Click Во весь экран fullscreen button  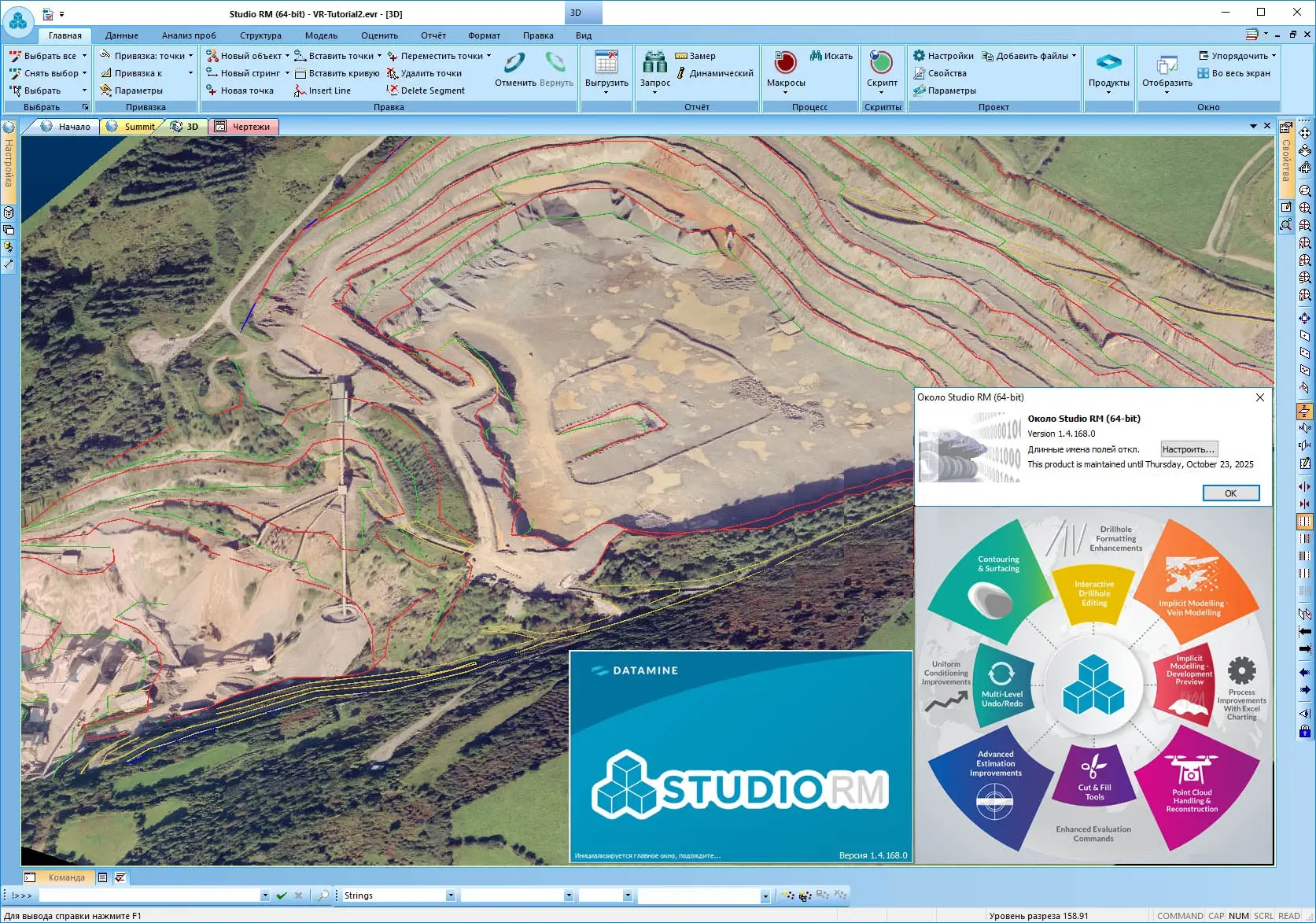tap(1233, 73)
